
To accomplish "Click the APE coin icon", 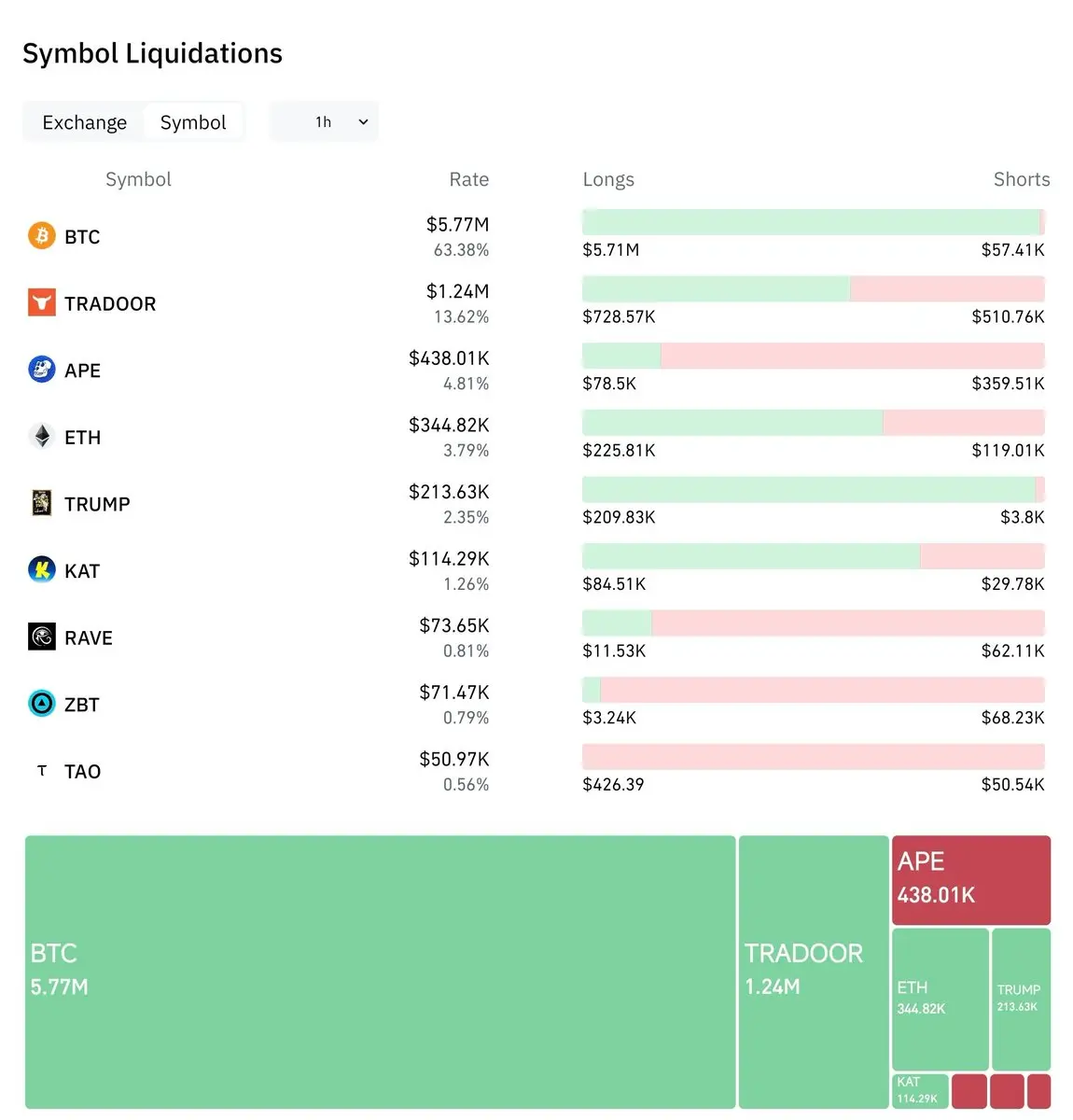I will (x=42, y=370).
